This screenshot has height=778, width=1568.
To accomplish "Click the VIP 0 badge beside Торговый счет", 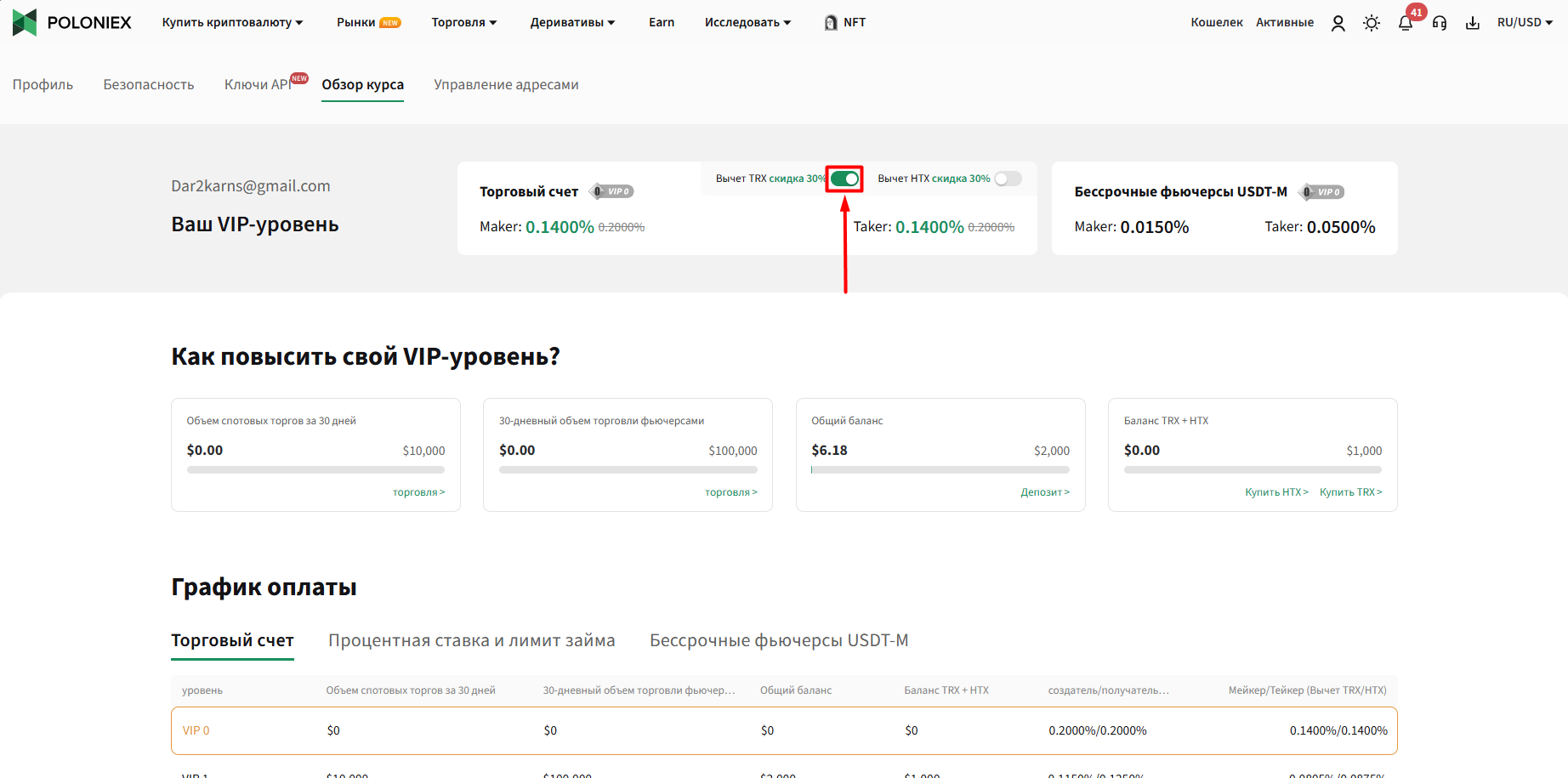I will click(612, 191).
